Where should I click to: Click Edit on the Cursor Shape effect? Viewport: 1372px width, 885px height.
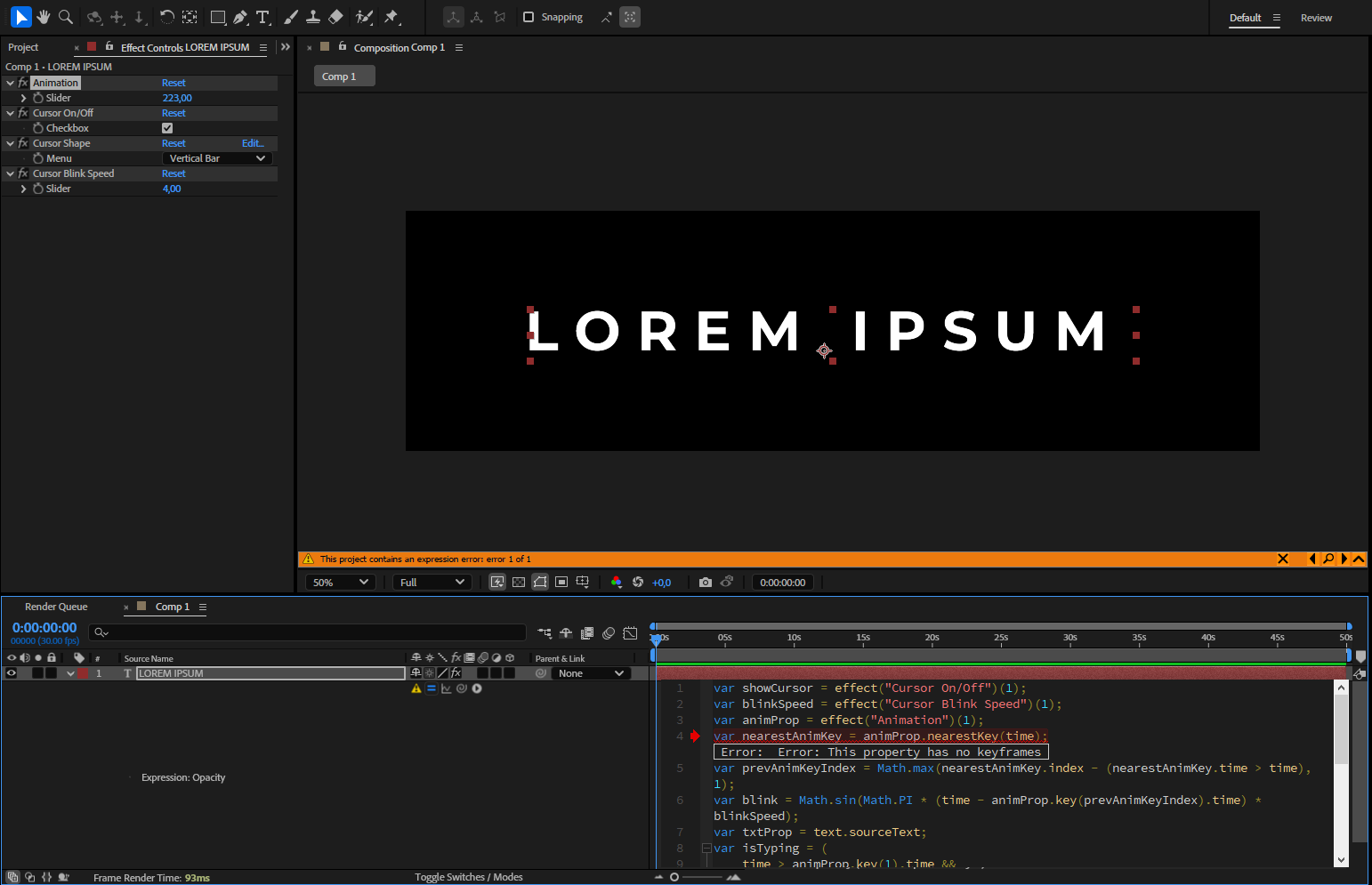[253, 143]
